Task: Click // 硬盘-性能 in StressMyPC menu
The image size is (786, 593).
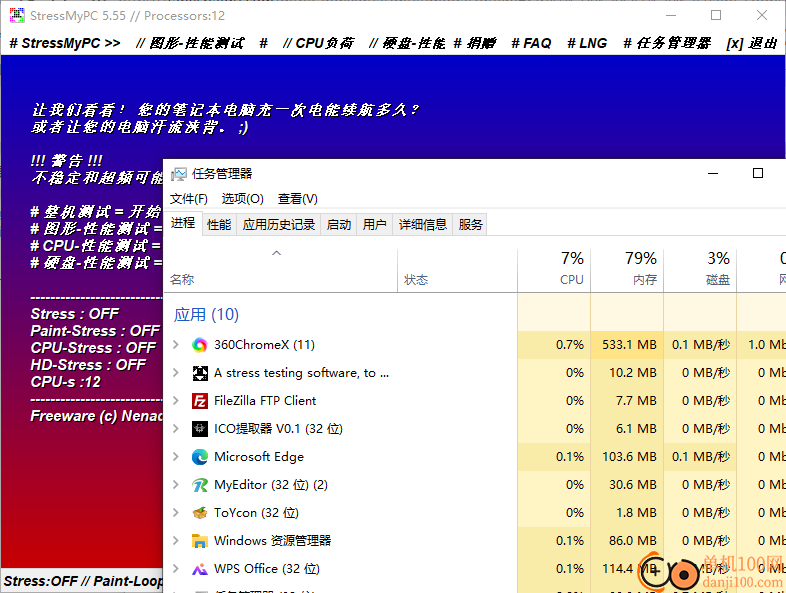Action: point(407,44)
